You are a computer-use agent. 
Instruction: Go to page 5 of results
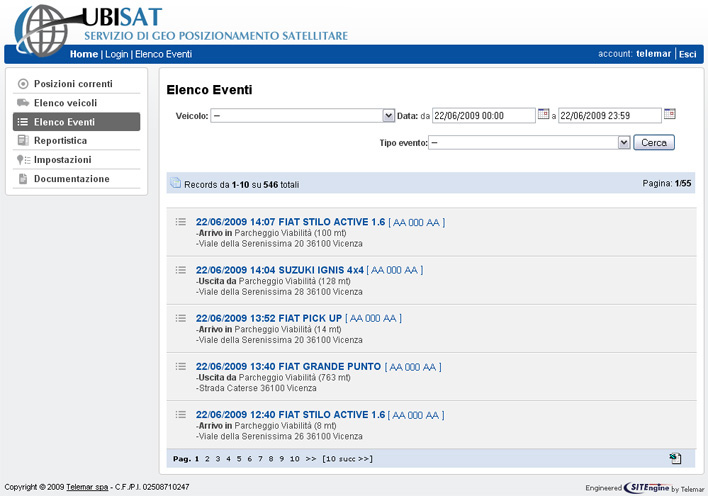tap(239, 459)
